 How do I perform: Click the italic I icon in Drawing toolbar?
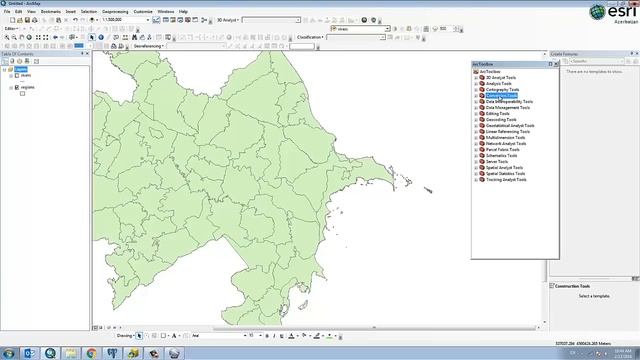(x=274, y=336)
